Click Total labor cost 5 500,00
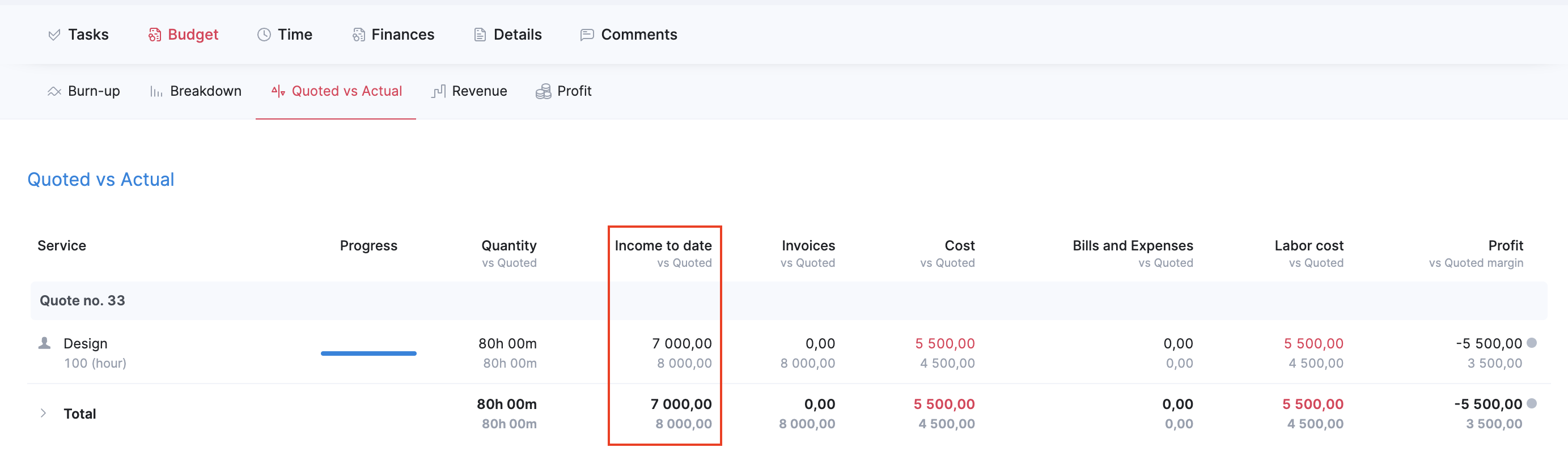The height and width of the screenshot is (460, 1568). point(1313,404)
